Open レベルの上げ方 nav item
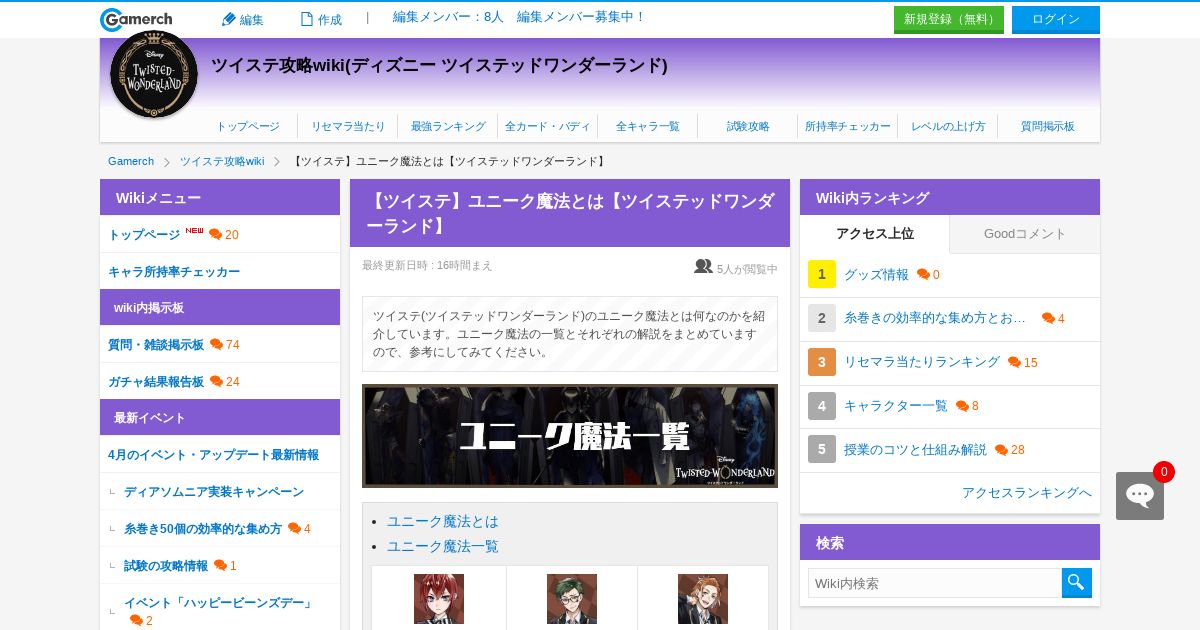 click(948, 126)
